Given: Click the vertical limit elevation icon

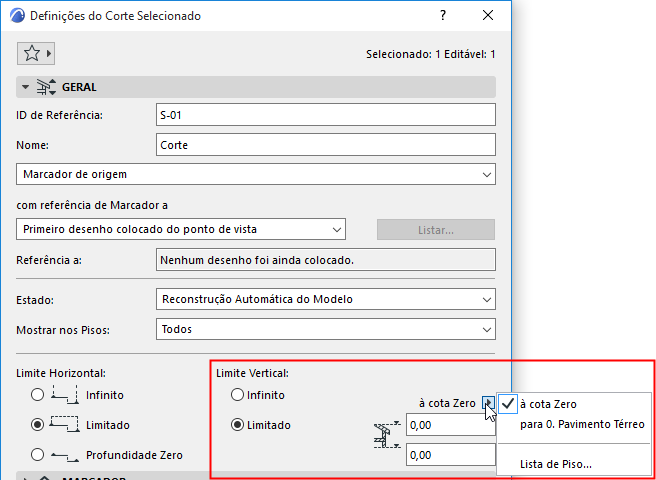Looking at the screenshot, I should pos(385,438).
